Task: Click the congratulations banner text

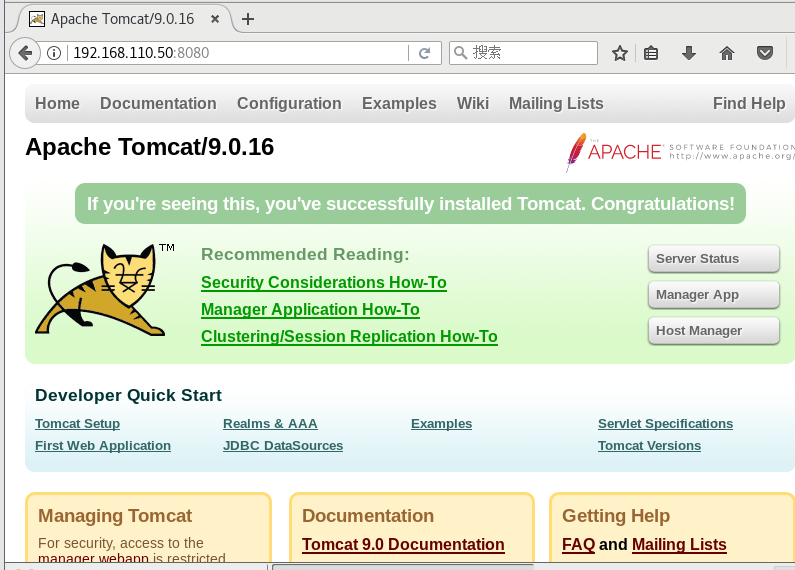Action: [x=410, y=203]
